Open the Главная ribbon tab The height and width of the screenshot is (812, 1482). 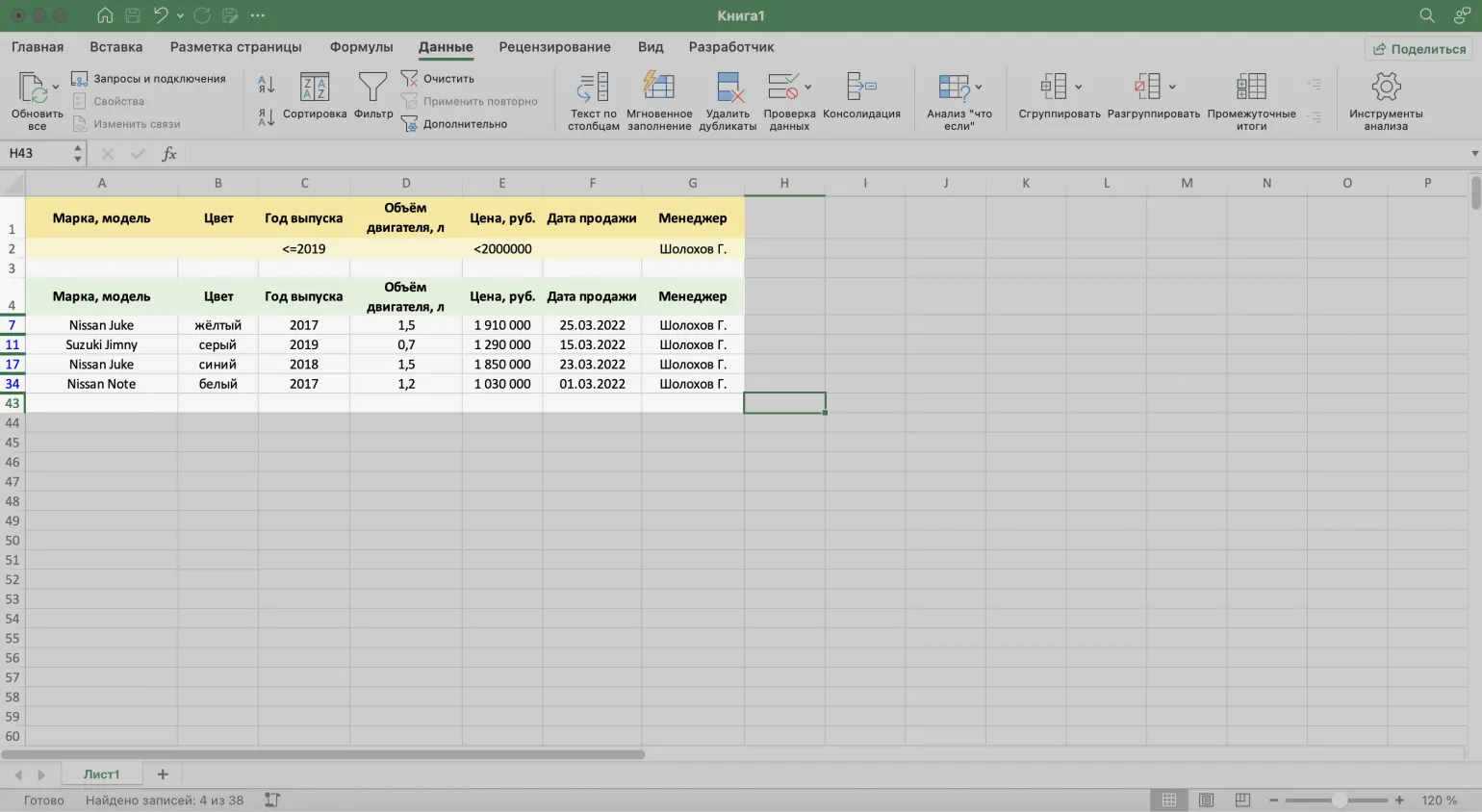pos(38,47)
